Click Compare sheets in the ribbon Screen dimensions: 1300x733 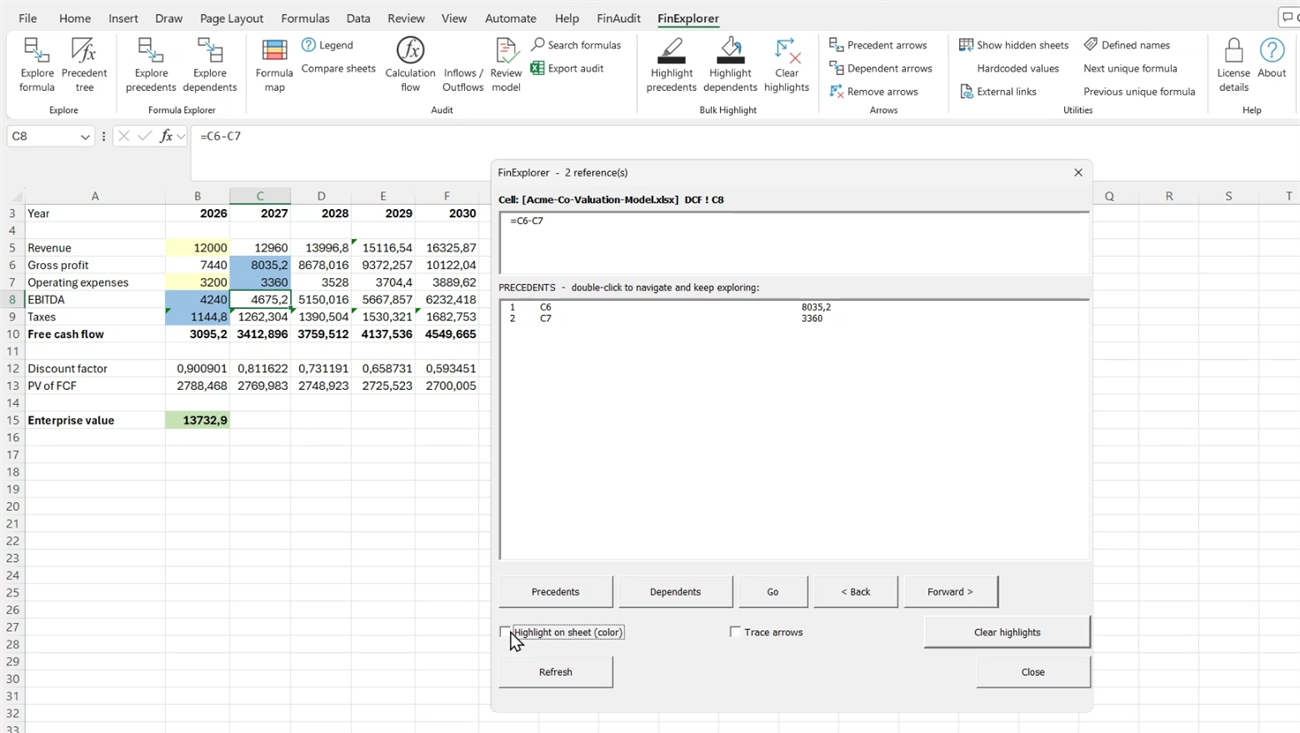pyautogui.click(x=338, y=68)
